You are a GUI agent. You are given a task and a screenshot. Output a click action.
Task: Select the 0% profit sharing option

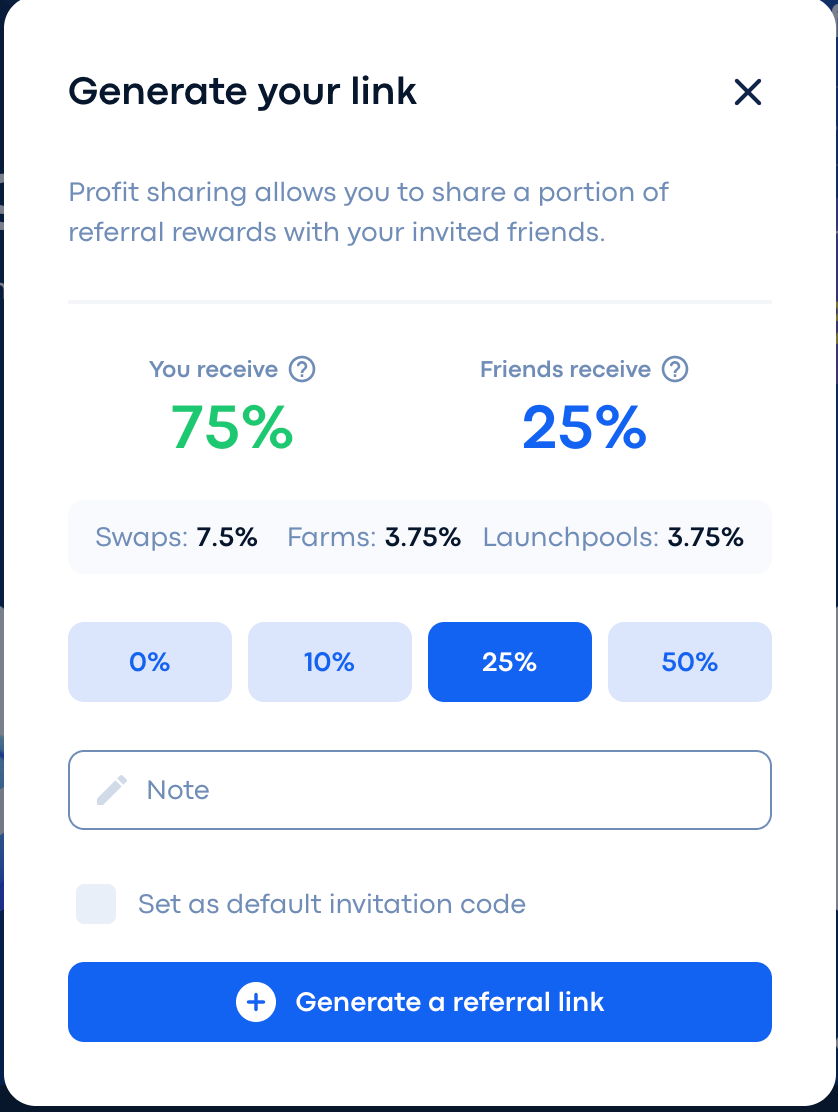click(x=150, y=662)
